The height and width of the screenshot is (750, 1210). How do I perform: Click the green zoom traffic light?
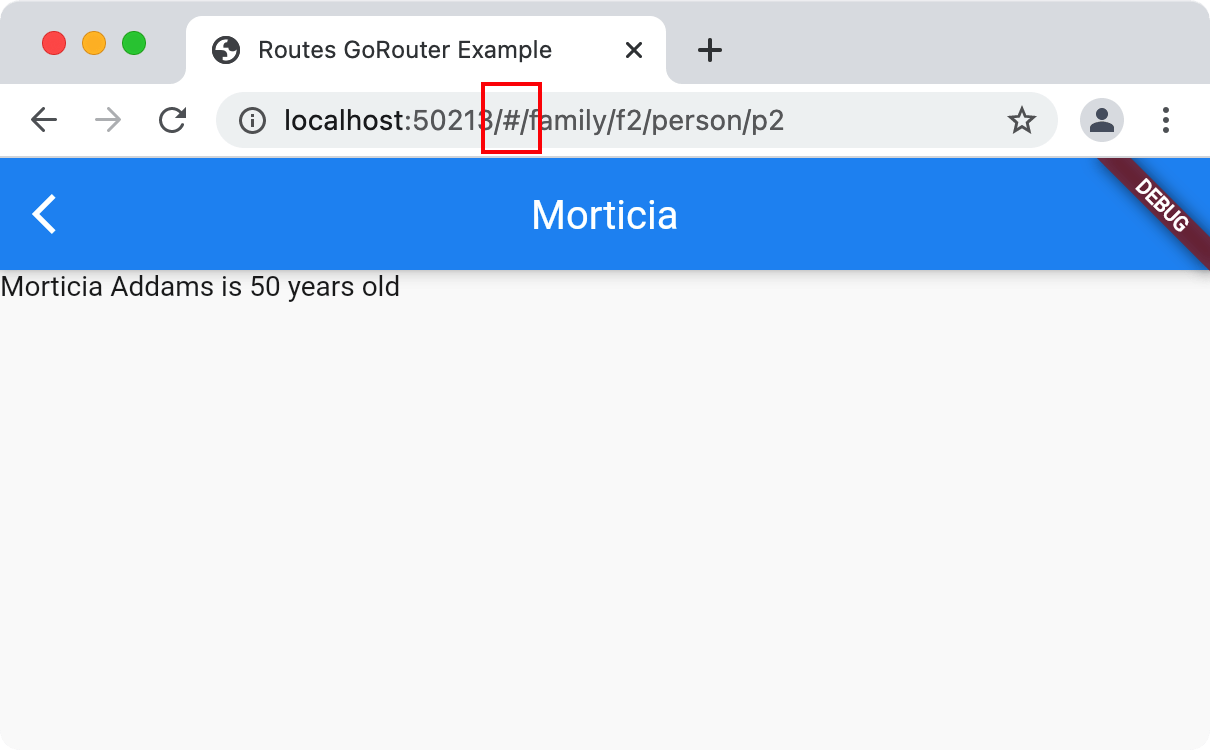(x=134, y=43)
